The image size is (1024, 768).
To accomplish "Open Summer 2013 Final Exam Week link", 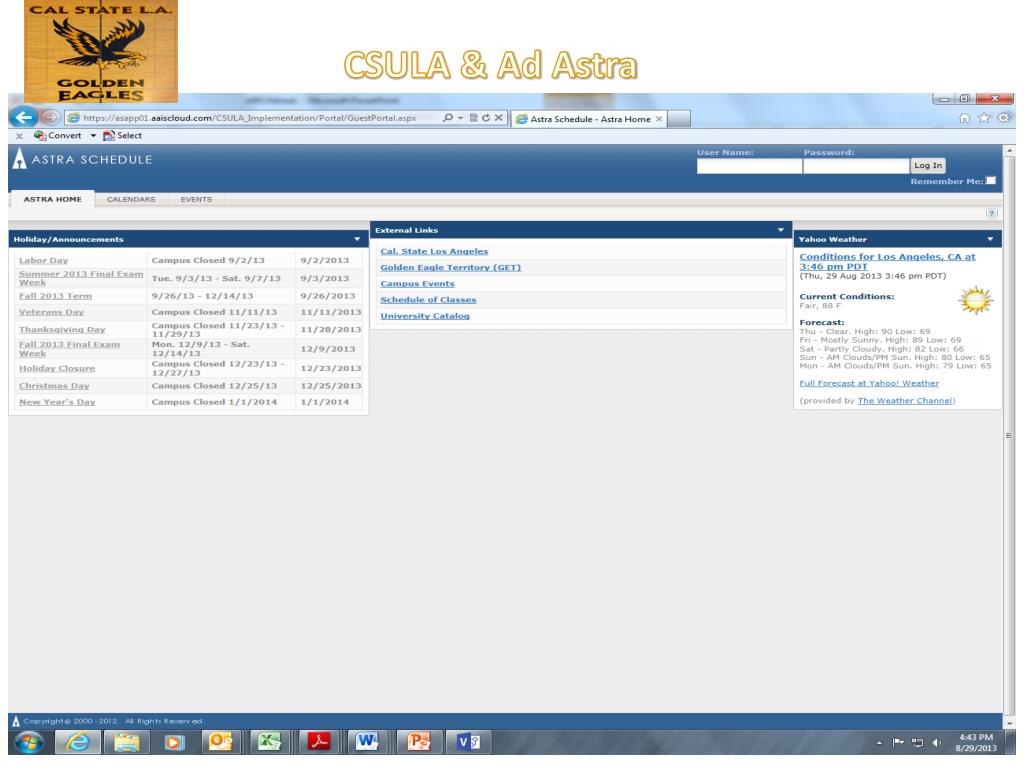I will tap(80, 278).
